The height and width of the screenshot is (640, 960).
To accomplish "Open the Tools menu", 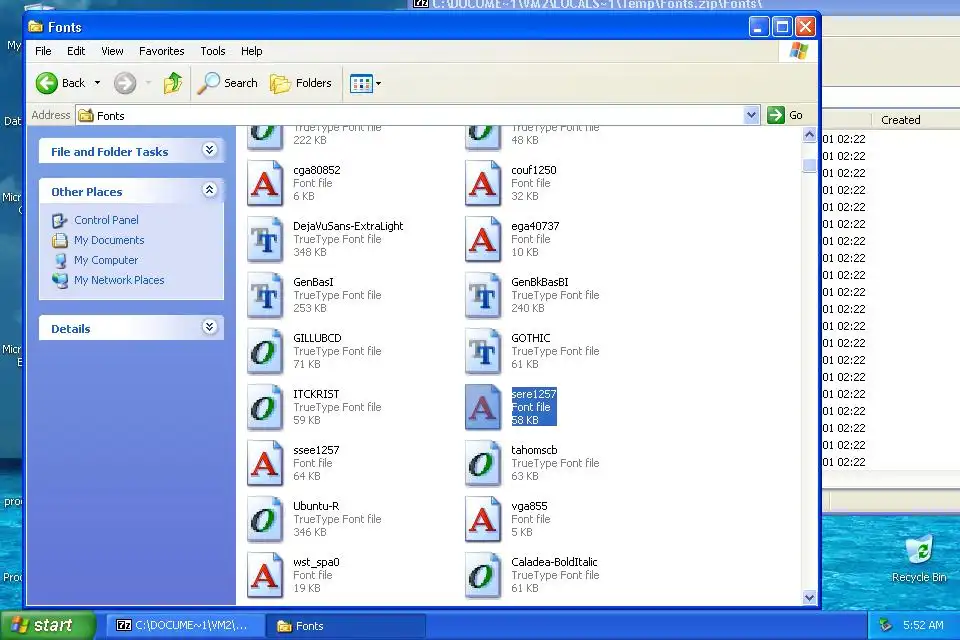I will (x=212, y=51).
